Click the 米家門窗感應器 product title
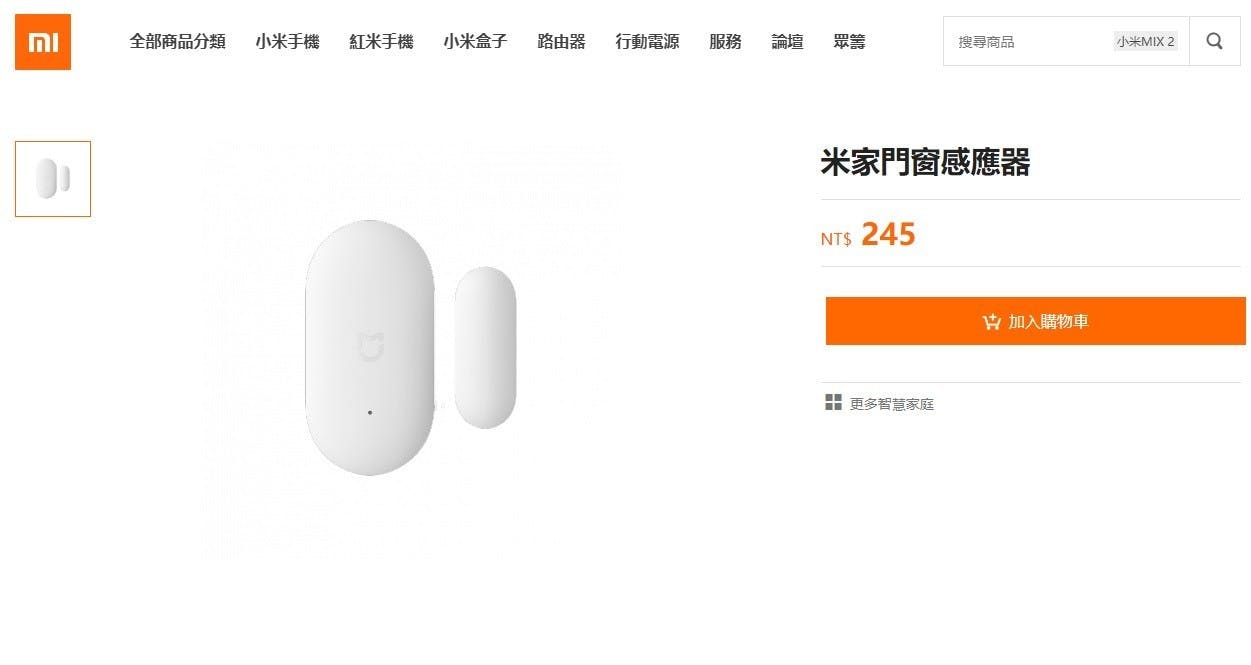 pyautogui.click(x=925, y=162)
